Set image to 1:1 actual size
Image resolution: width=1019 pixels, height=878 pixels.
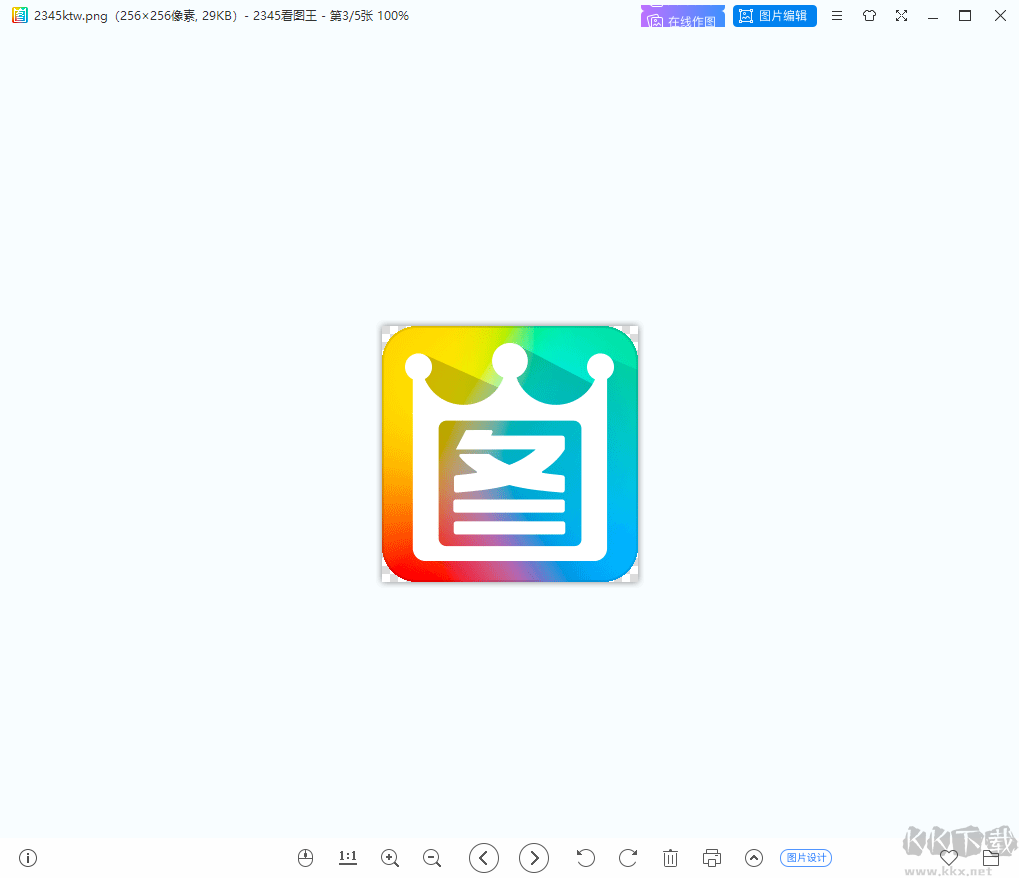(348, 858)
